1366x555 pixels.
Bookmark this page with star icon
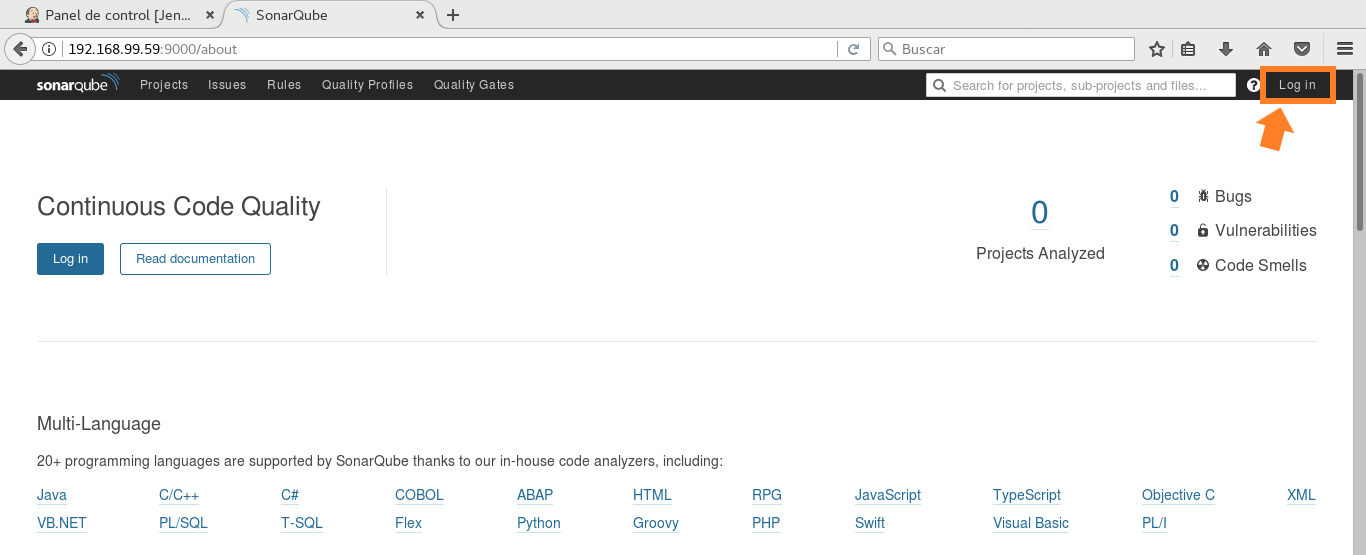(1157, 49)
